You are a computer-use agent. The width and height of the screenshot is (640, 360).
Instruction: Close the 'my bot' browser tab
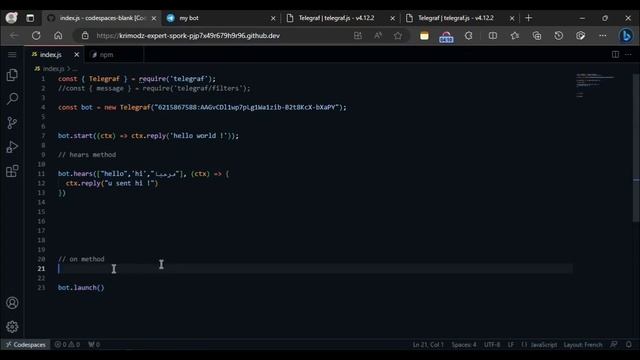273,18
